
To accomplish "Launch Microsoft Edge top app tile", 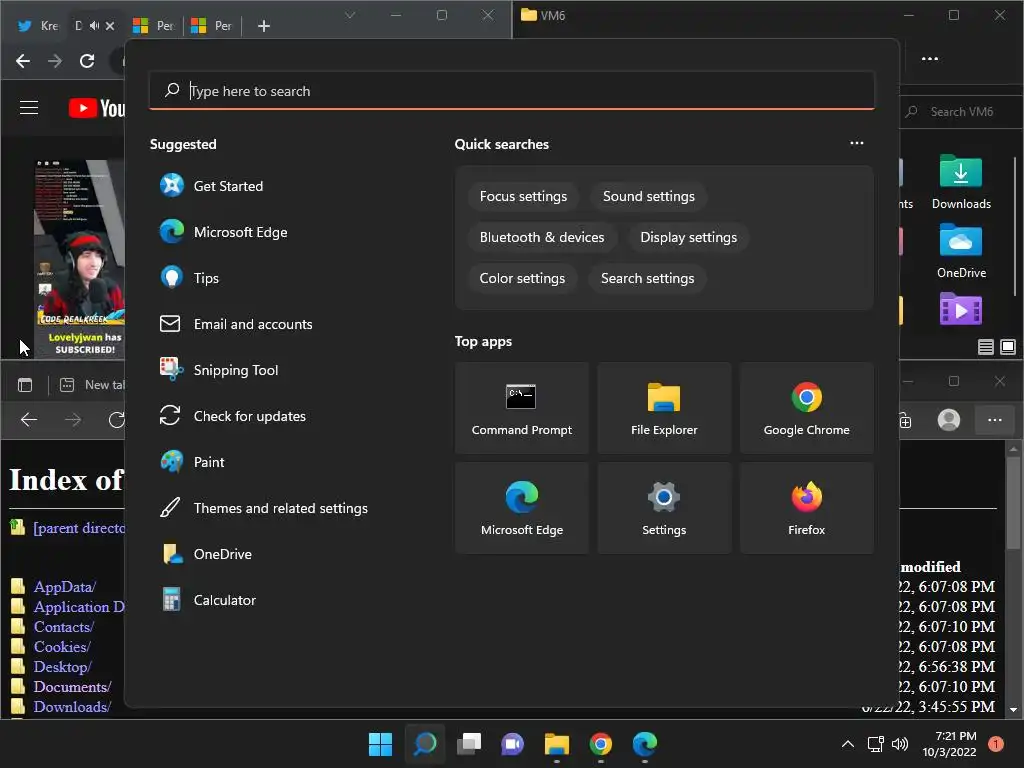I will tap(521, 508).
